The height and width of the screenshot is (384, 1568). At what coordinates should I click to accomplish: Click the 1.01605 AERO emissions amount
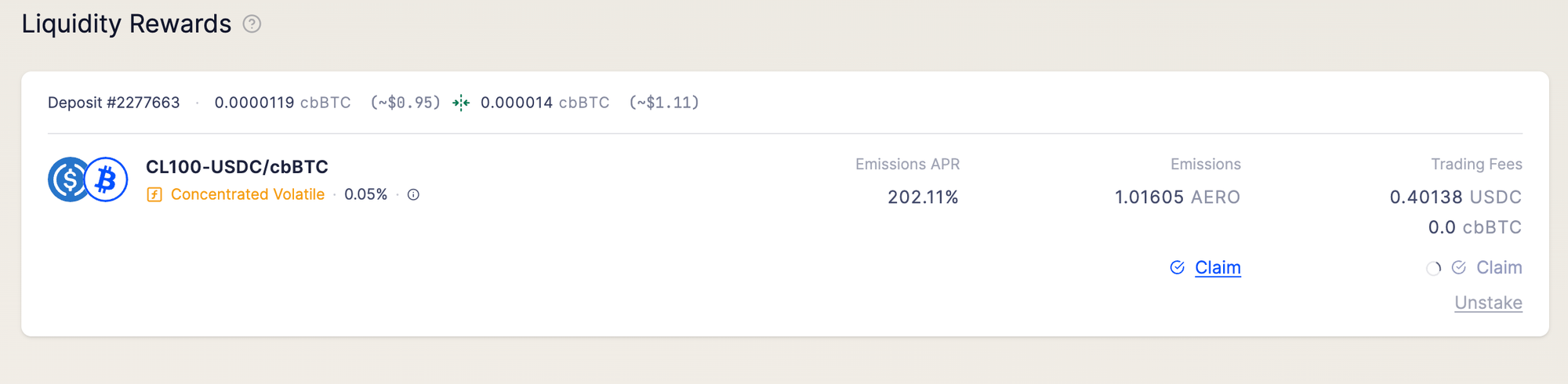coord(1178,197)
